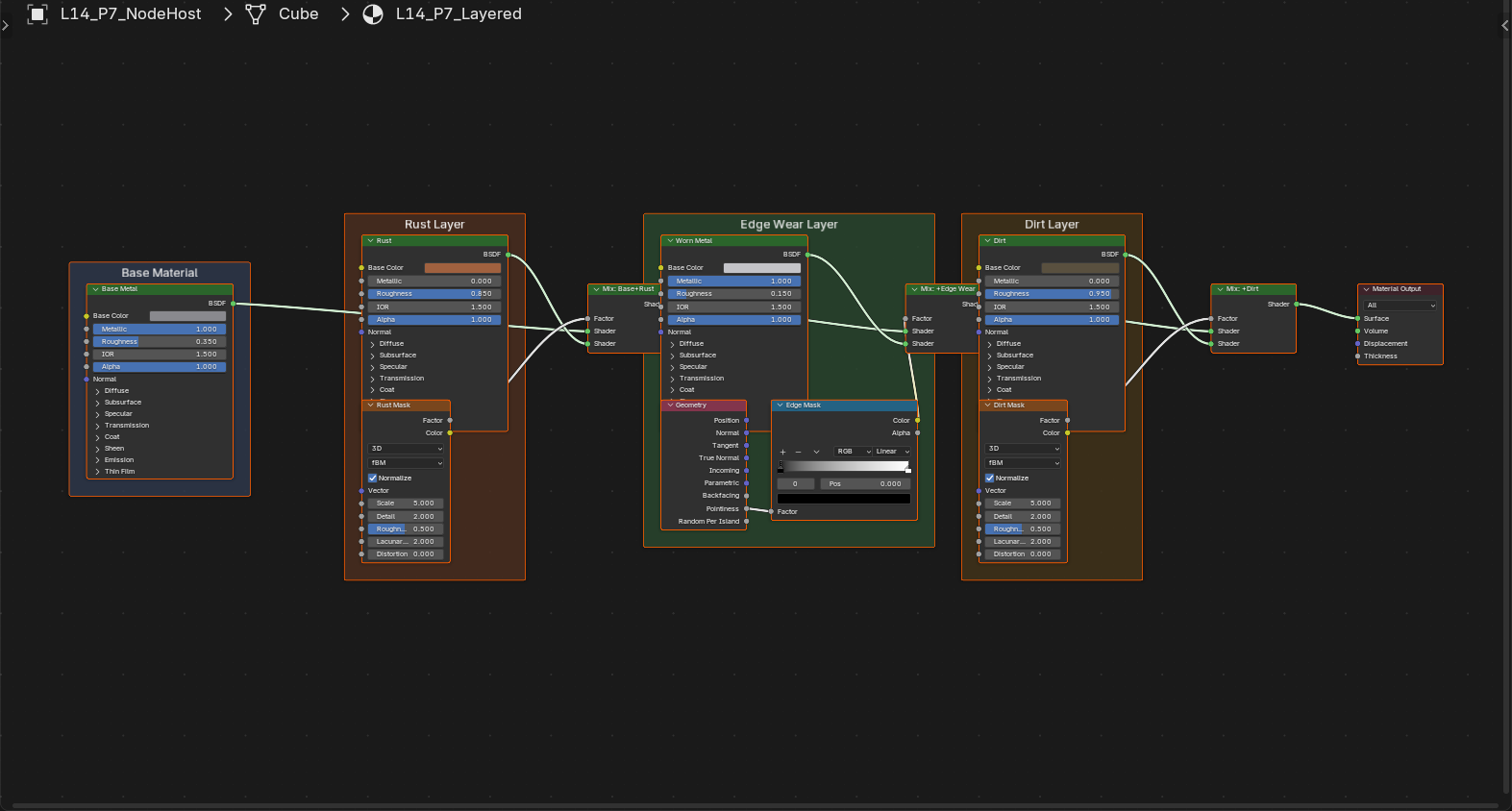Image resolution: width=1512 pixels, height=811 pixels.
Task: Collapse the Material Output node
Action: pyautogui.click(x=1366, y=289)
